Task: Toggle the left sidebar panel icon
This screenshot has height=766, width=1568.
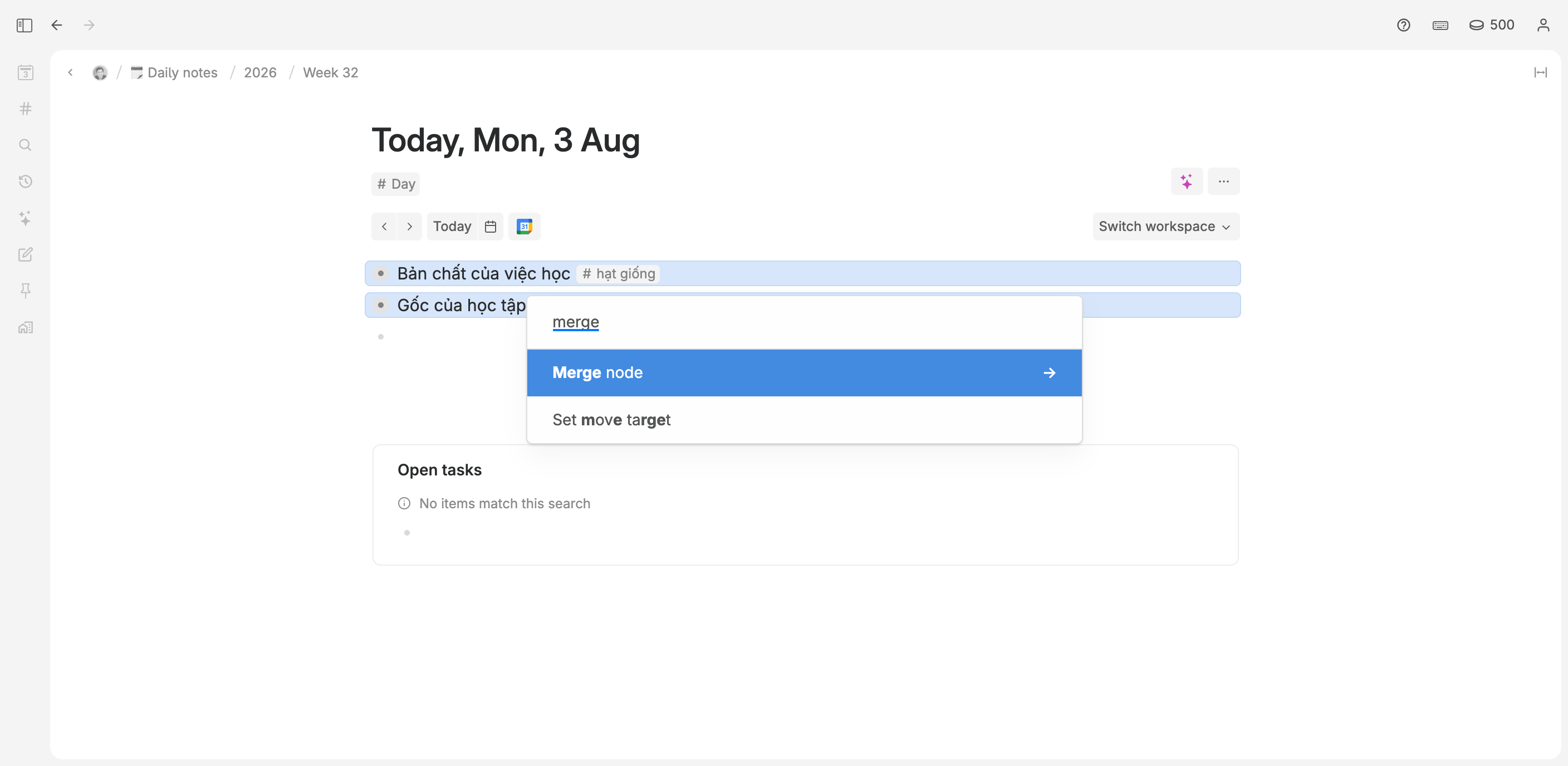Action: pos(24,25)
